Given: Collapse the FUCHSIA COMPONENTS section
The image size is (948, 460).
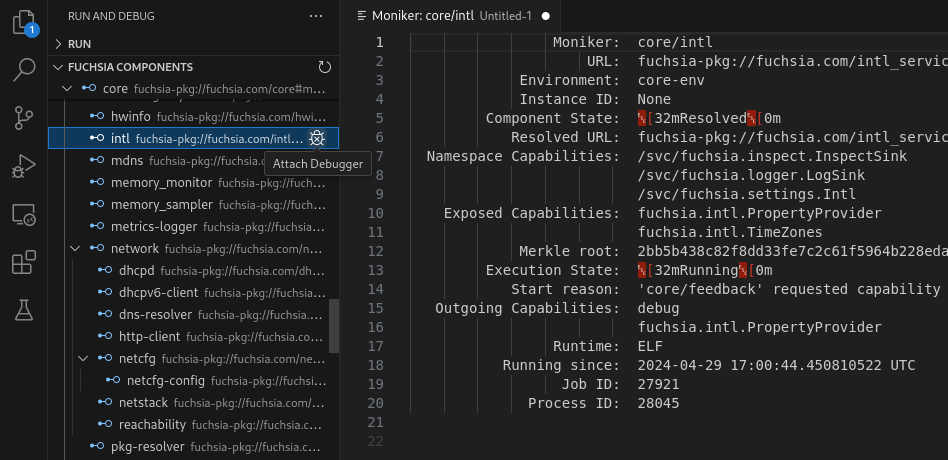Looking at the screenshot, I should pos(193,66).
